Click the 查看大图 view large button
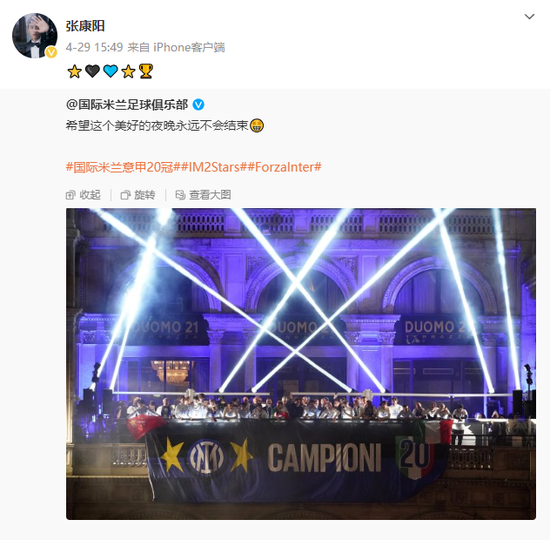The width and height of the screenshot is (550, 540). click(x=203, y=195)
